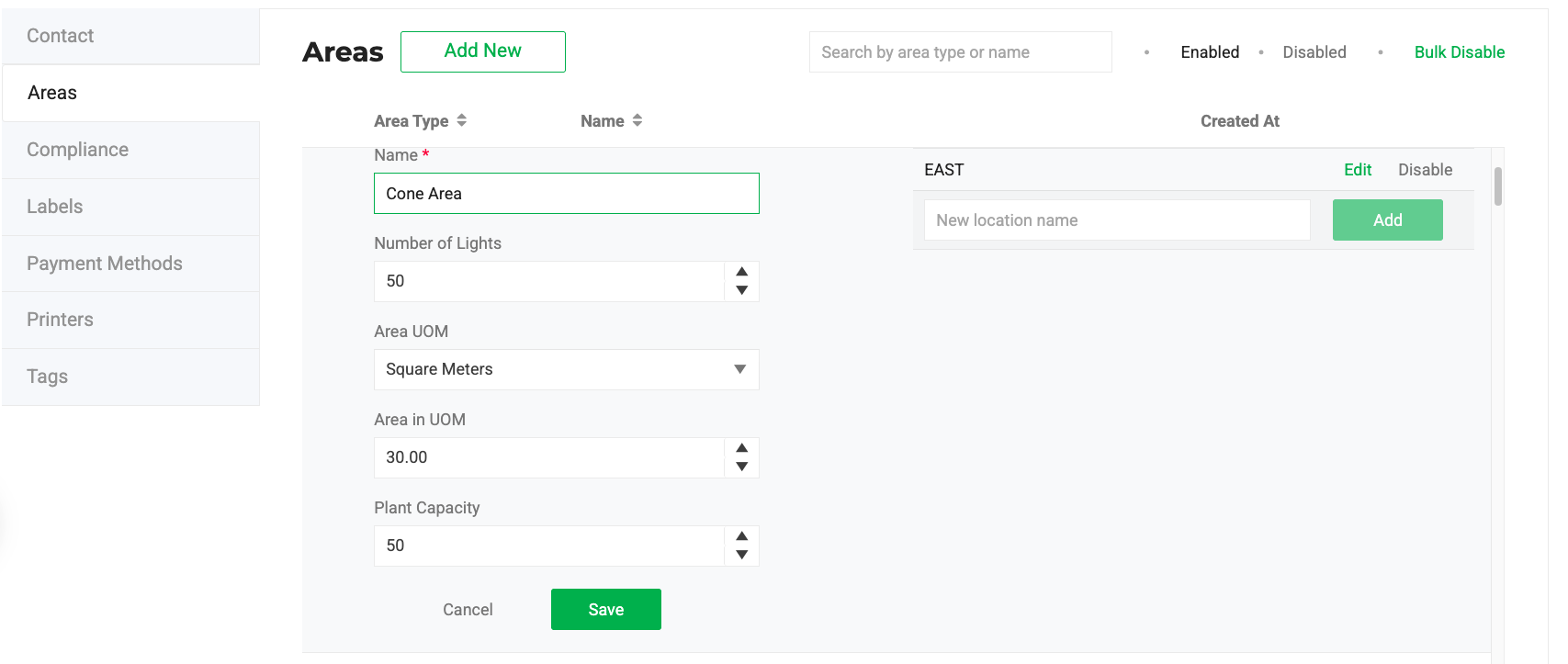Decrease Plant Capacity with down arrow
Image resolution: width=1568 pixels, height=664 pixels.
741,555
